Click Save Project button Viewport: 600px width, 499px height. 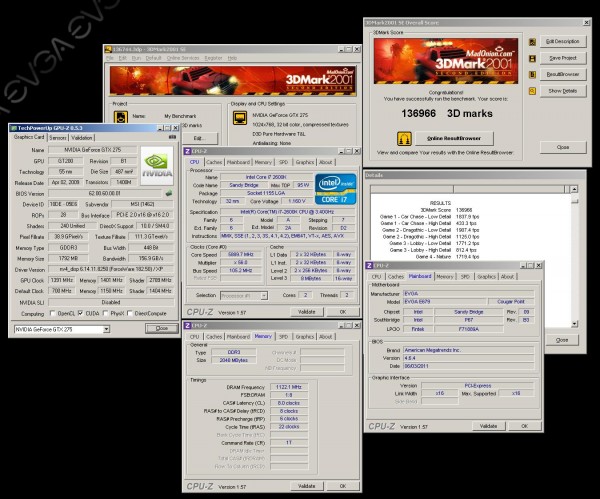pyautogui.click(x=562, y=58)
